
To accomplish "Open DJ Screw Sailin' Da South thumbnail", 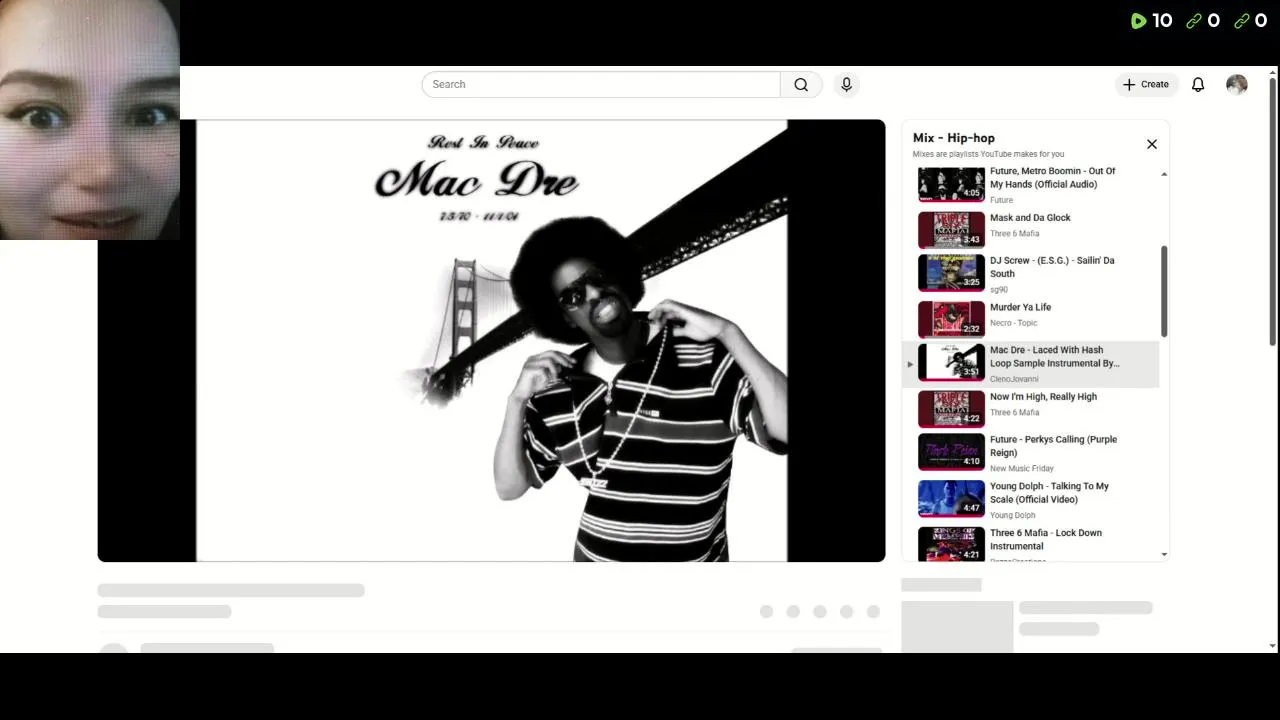I will tap(951, 273).
